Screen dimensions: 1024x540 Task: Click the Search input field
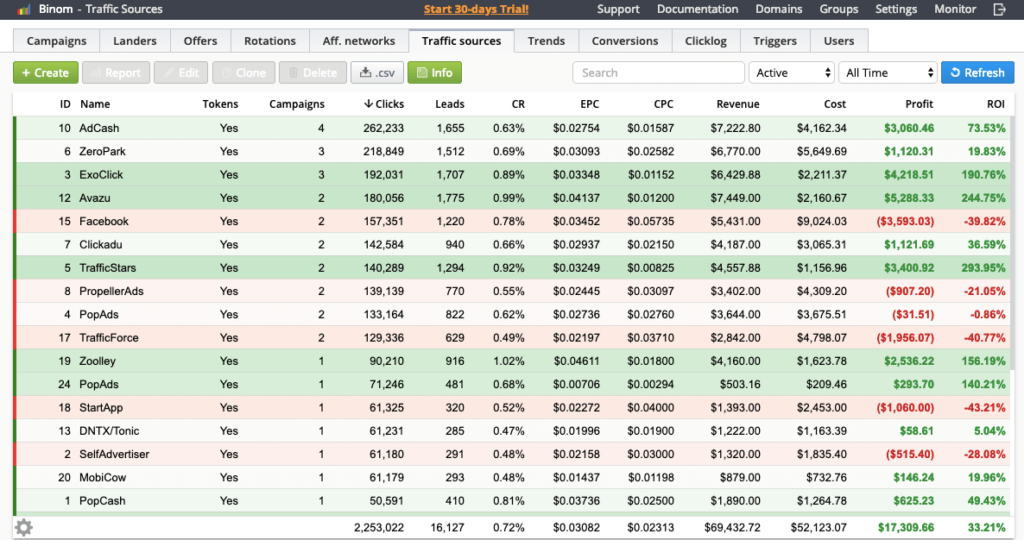(x=658, y=72)
